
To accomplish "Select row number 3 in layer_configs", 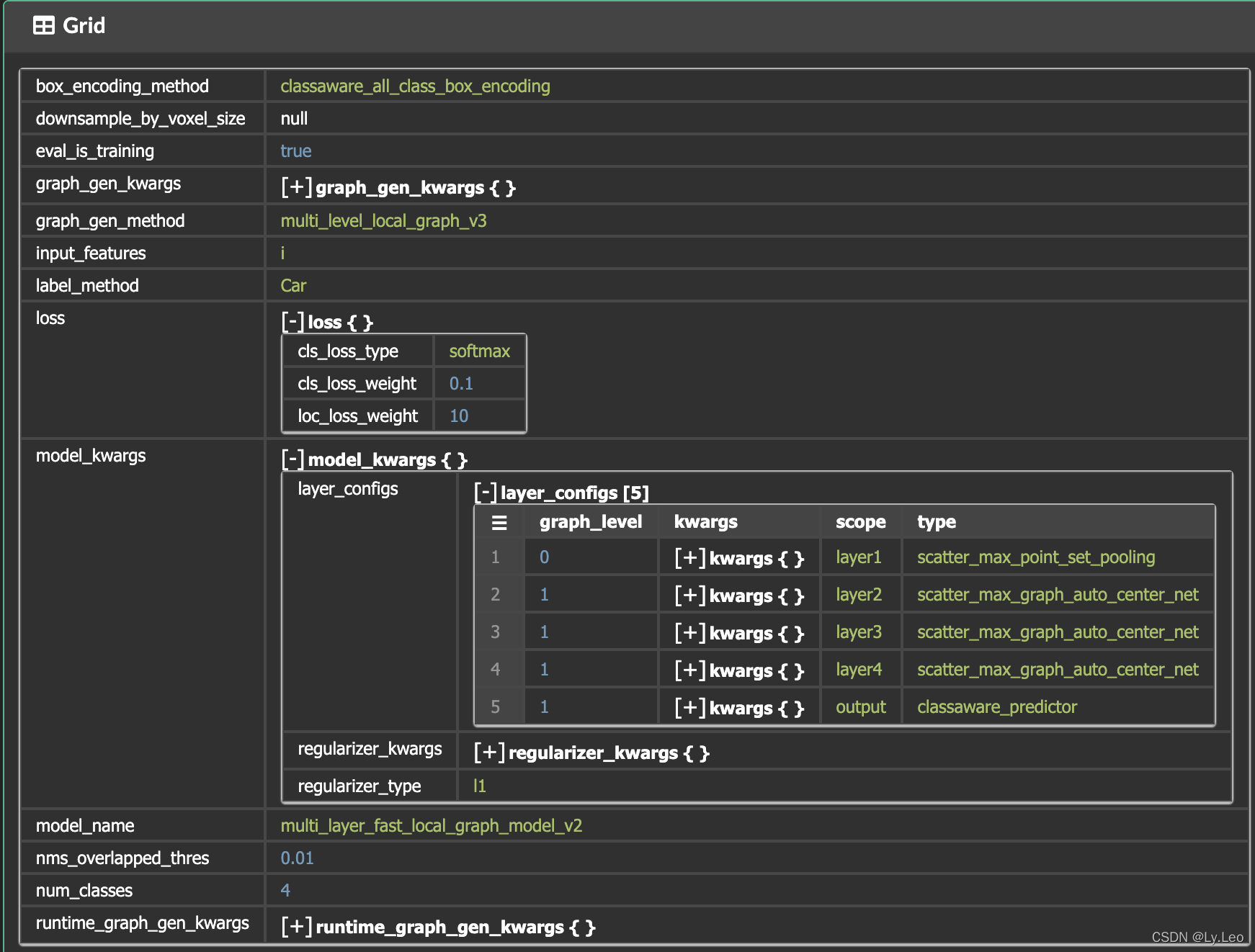I will pos(495,632).
